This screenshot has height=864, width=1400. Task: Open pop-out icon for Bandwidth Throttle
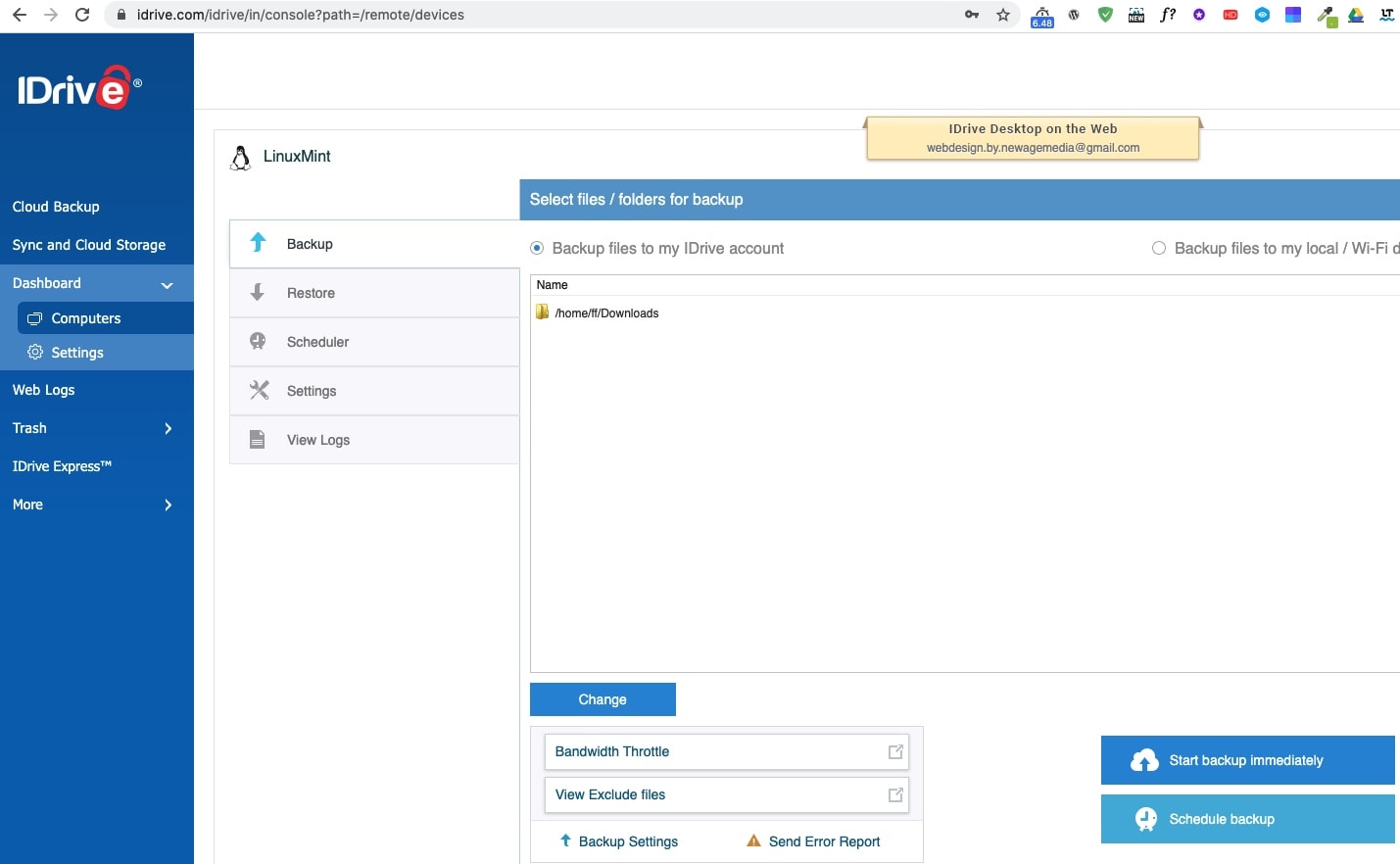(x=894, y=751)
